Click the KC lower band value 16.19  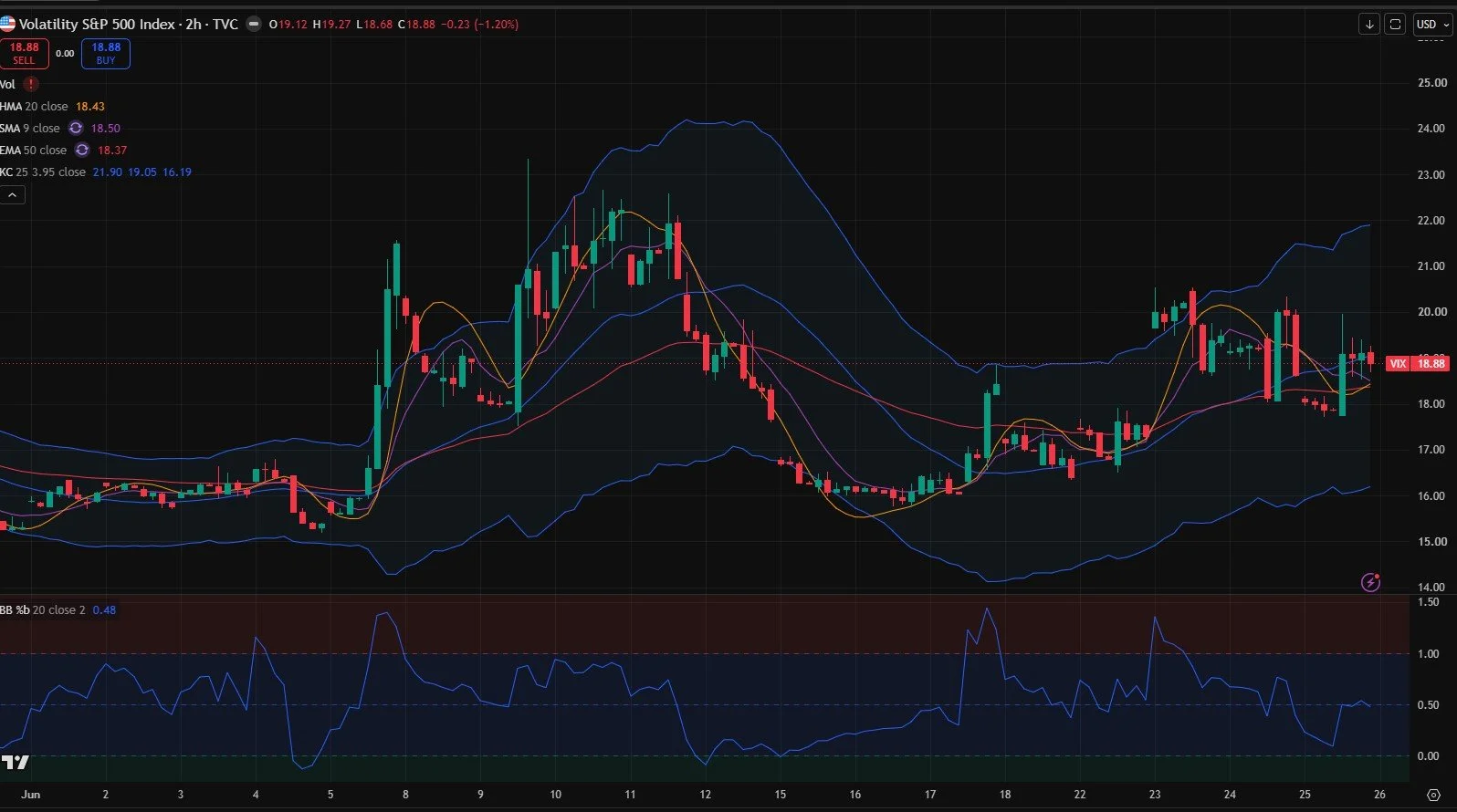click(177, 172)
